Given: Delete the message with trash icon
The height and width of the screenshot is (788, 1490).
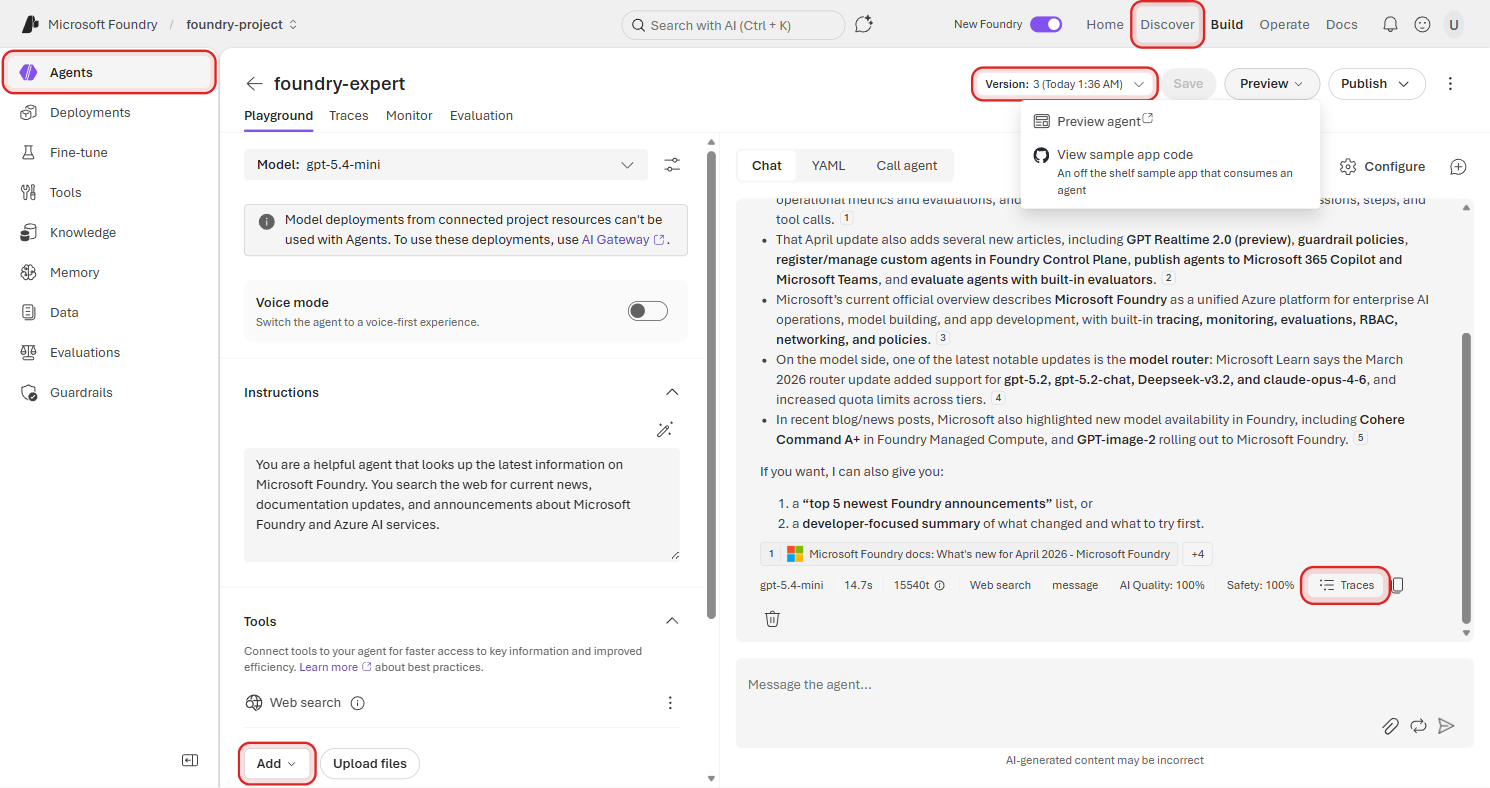Looking at the screenshot, I should tap(772, 619).
